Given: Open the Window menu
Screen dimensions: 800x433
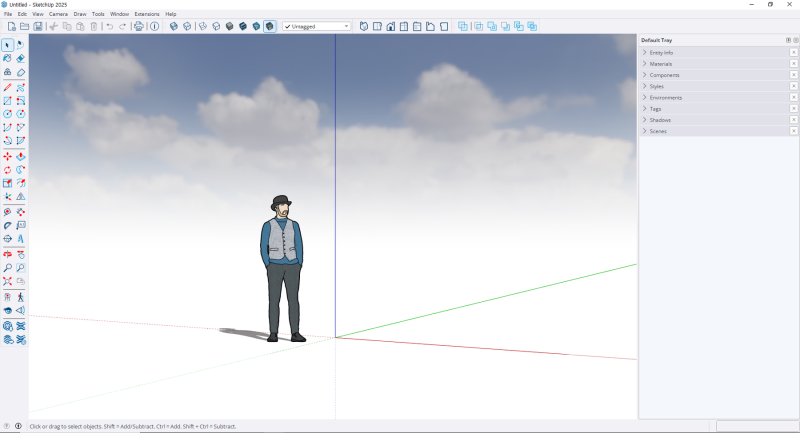Looking at the screenshot, I should pos(119,14).
